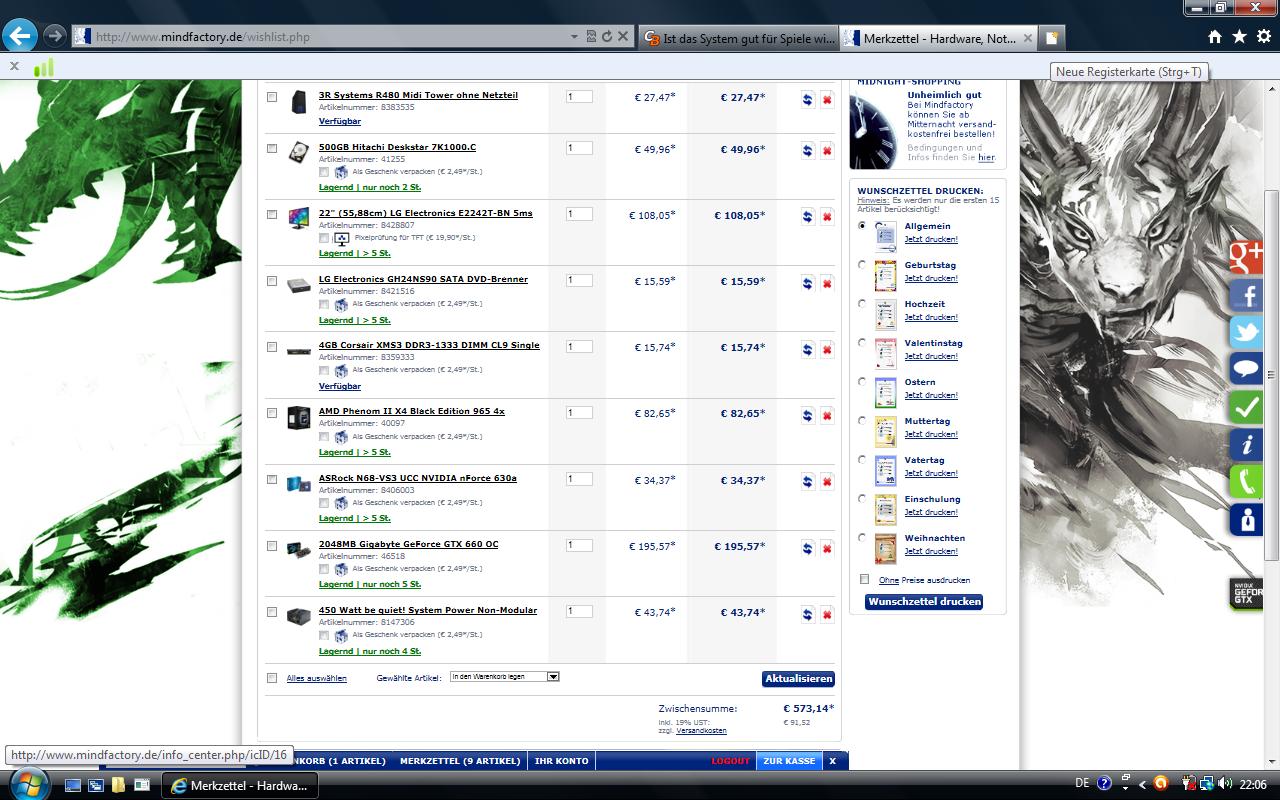
Task: Click the green checkmark sidebar icon
Action: coord(1246,407)
